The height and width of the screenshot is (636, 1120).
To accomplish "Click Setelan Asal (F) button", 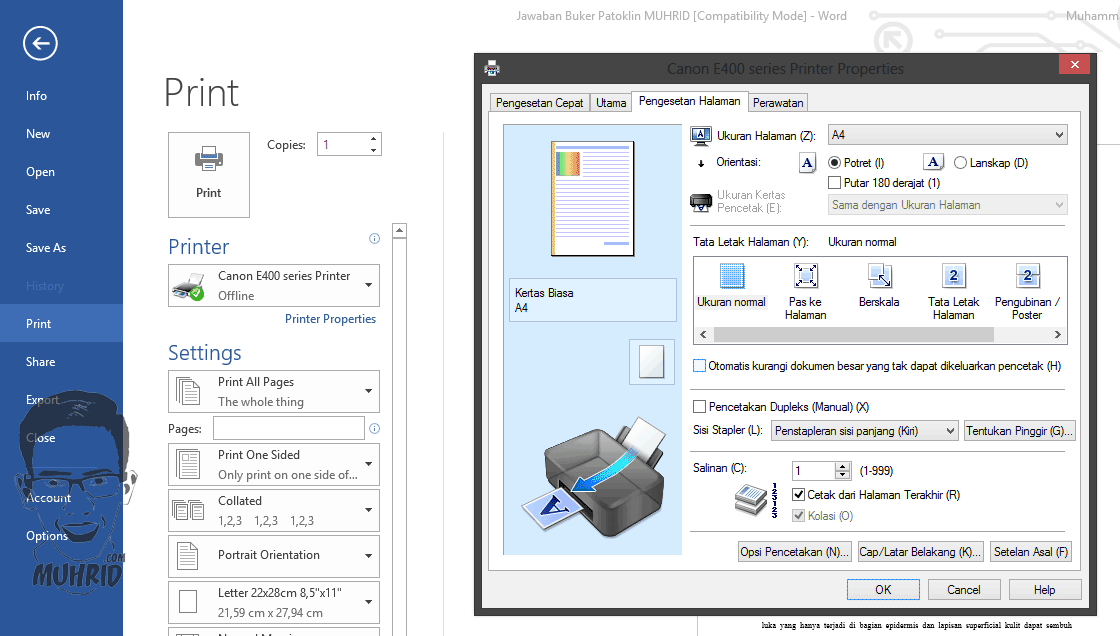I will (1031, 552).
